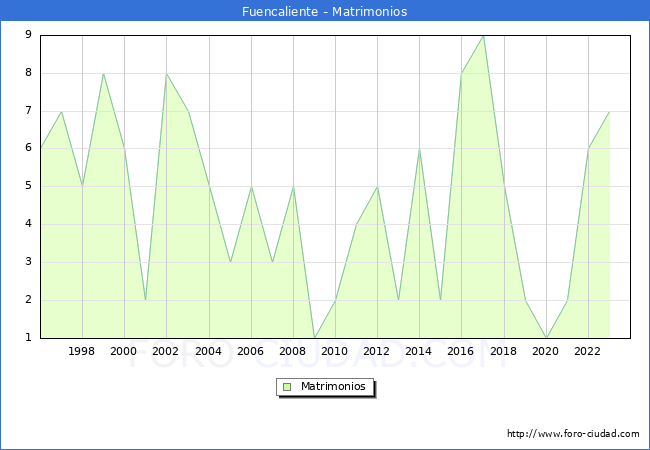Click y-axis label 6

pyautogui.click(x=28, y=148)
